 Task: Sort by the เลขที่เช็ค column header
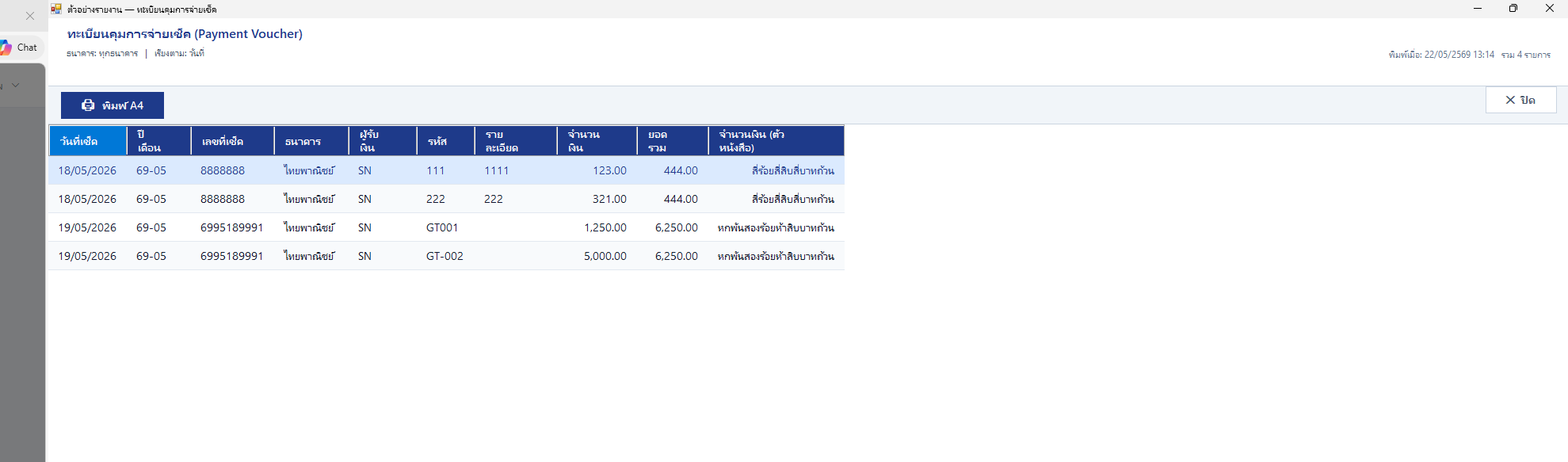(x=232, y=141)
